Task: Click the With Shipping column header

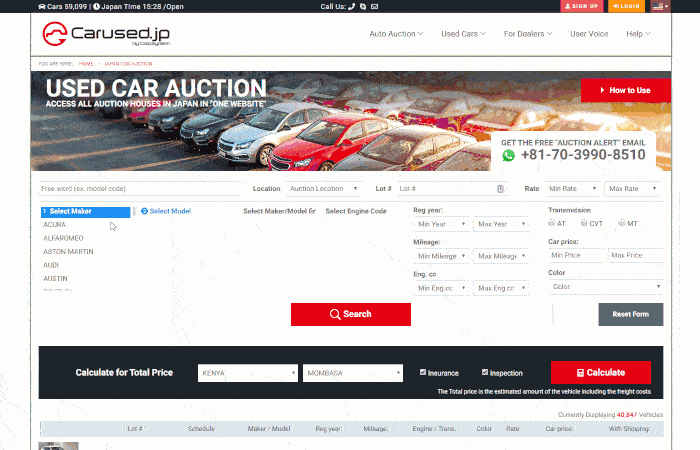Action: coord(629,429)
